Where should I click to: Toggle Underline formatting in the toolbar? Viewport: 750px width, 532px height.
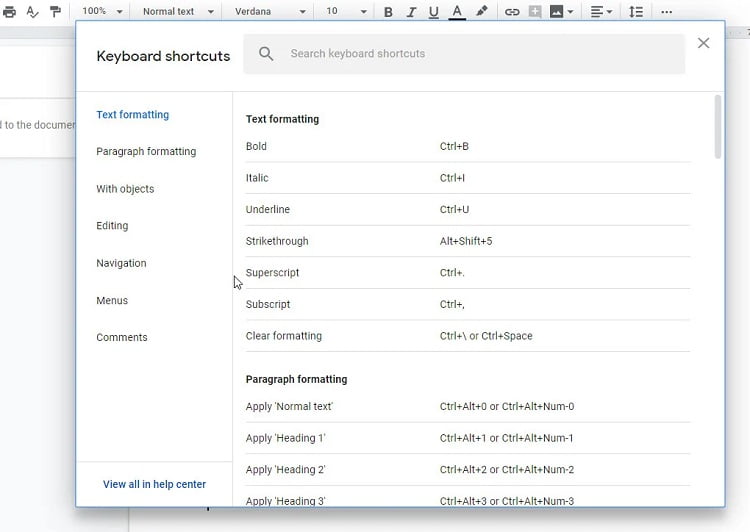pos(433,12)
